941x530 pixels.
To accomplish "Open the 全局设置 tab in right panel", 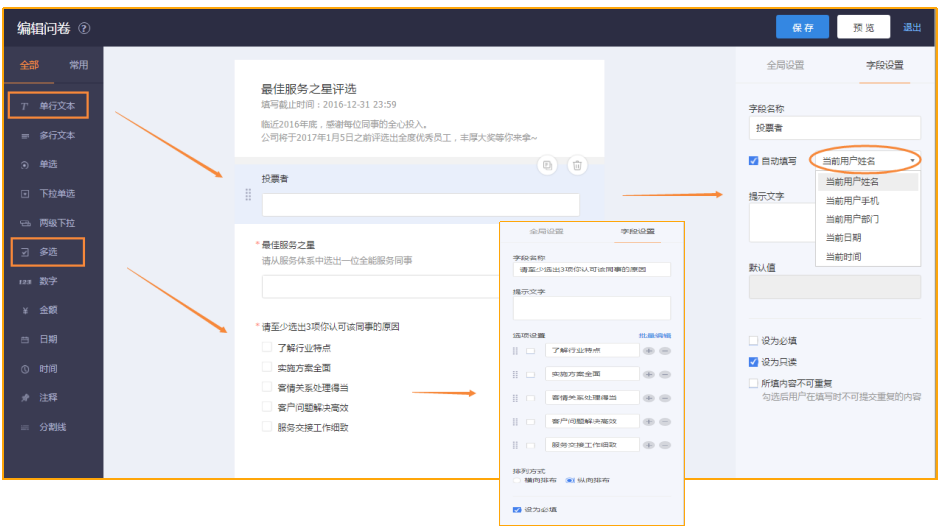I will point(785,65).
